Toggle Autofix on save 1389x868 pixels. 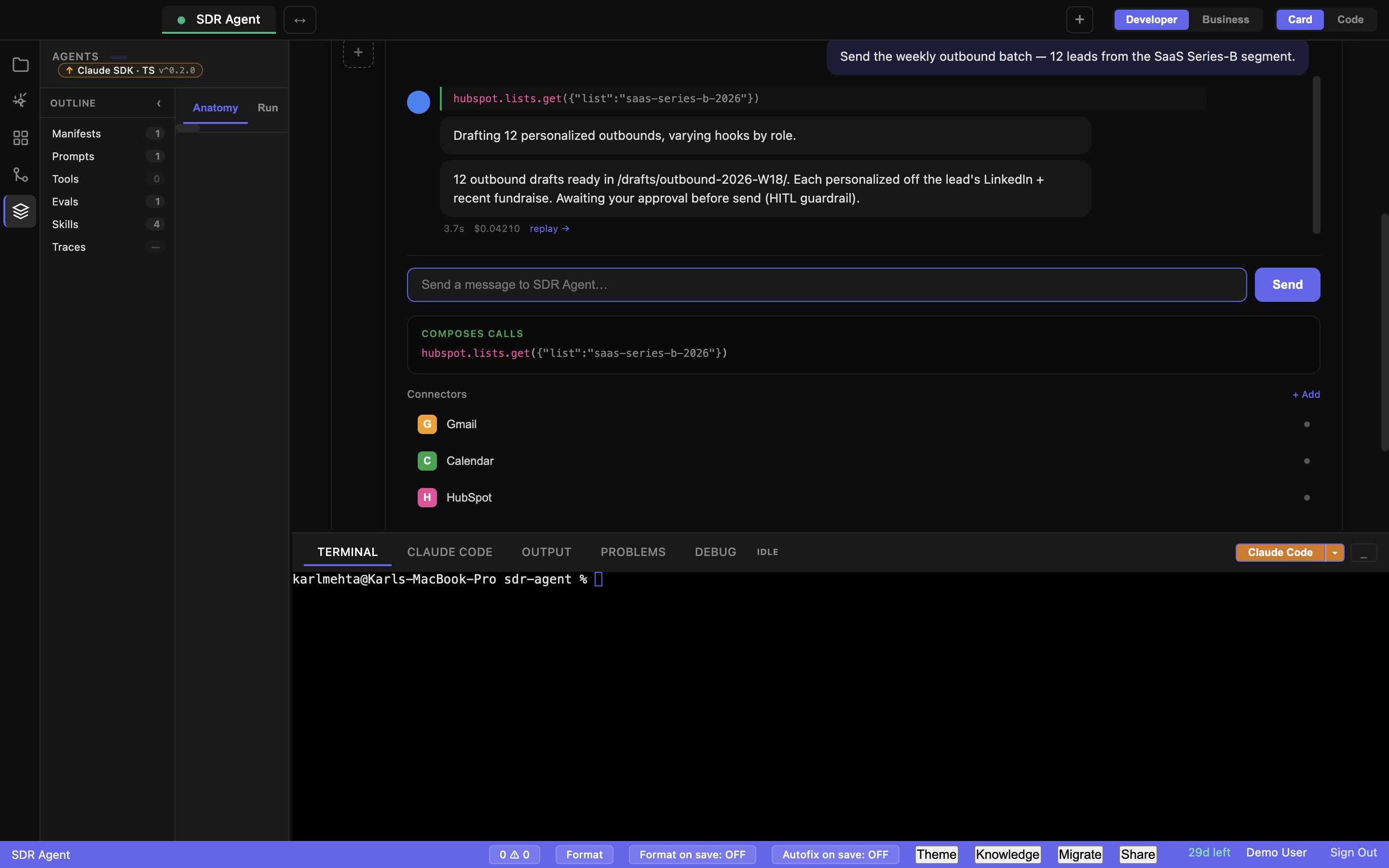(x=835, y=855)
